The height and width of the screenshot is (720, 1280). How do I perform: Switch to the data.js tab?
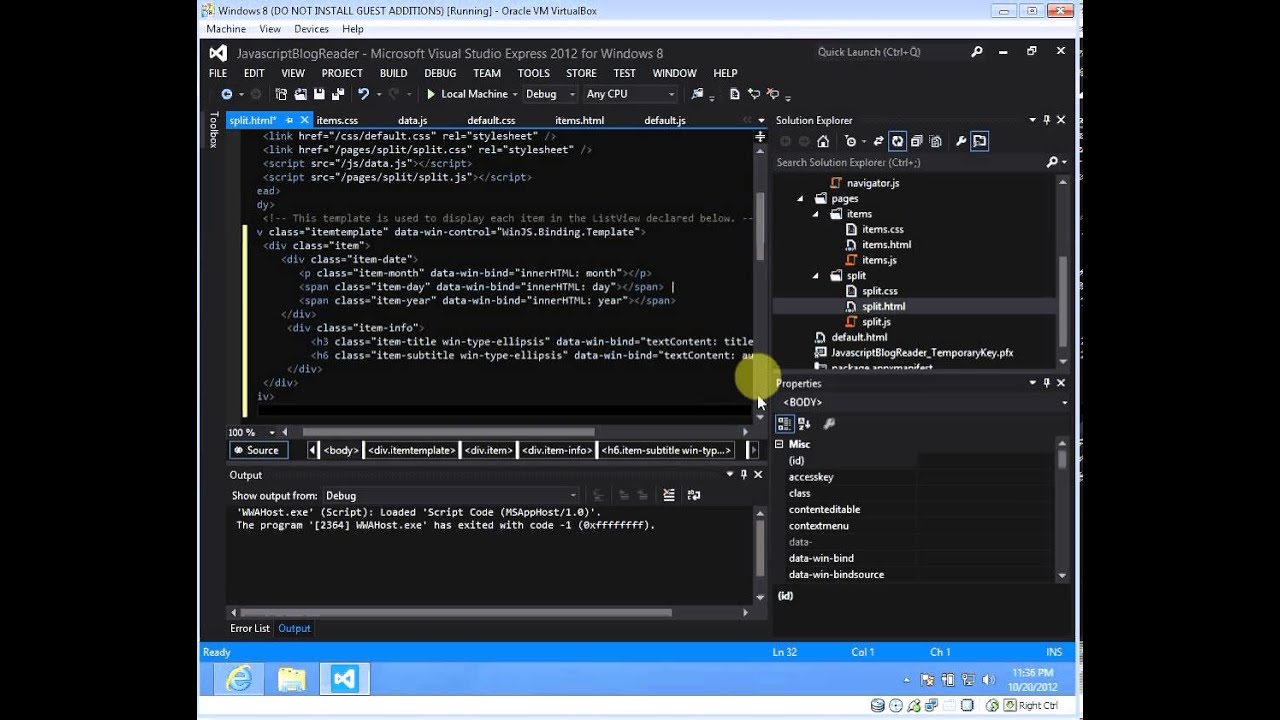coord(412,120)
